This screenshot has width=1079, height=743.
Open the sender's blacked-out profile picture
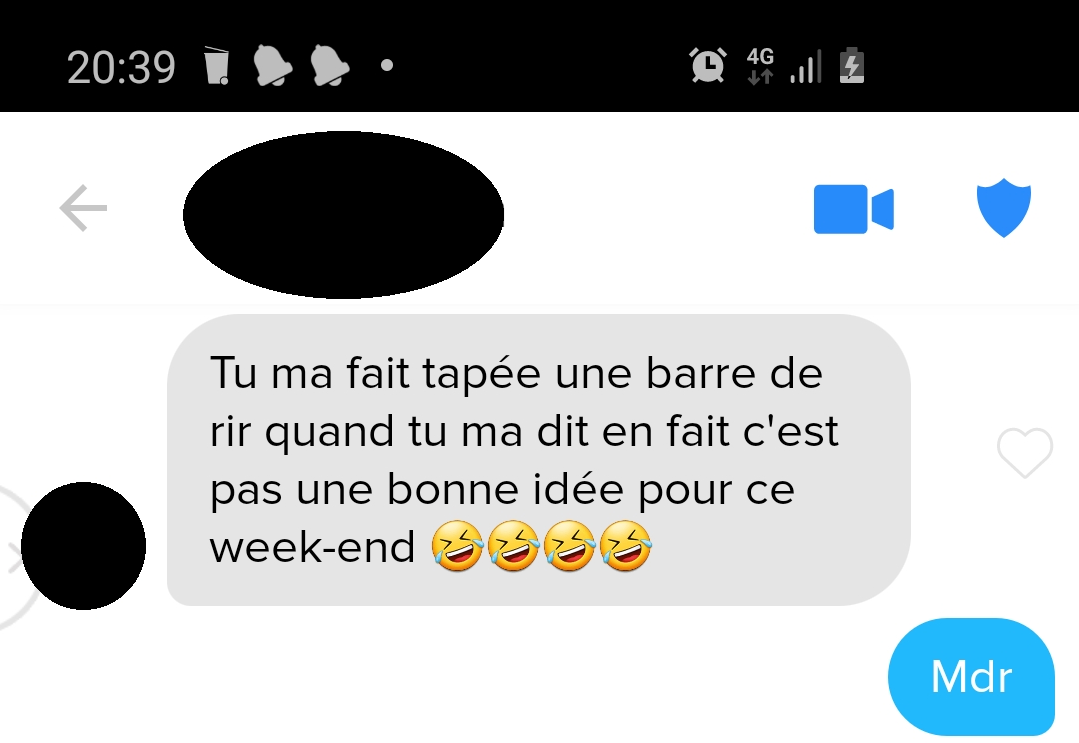coord(83,546)
